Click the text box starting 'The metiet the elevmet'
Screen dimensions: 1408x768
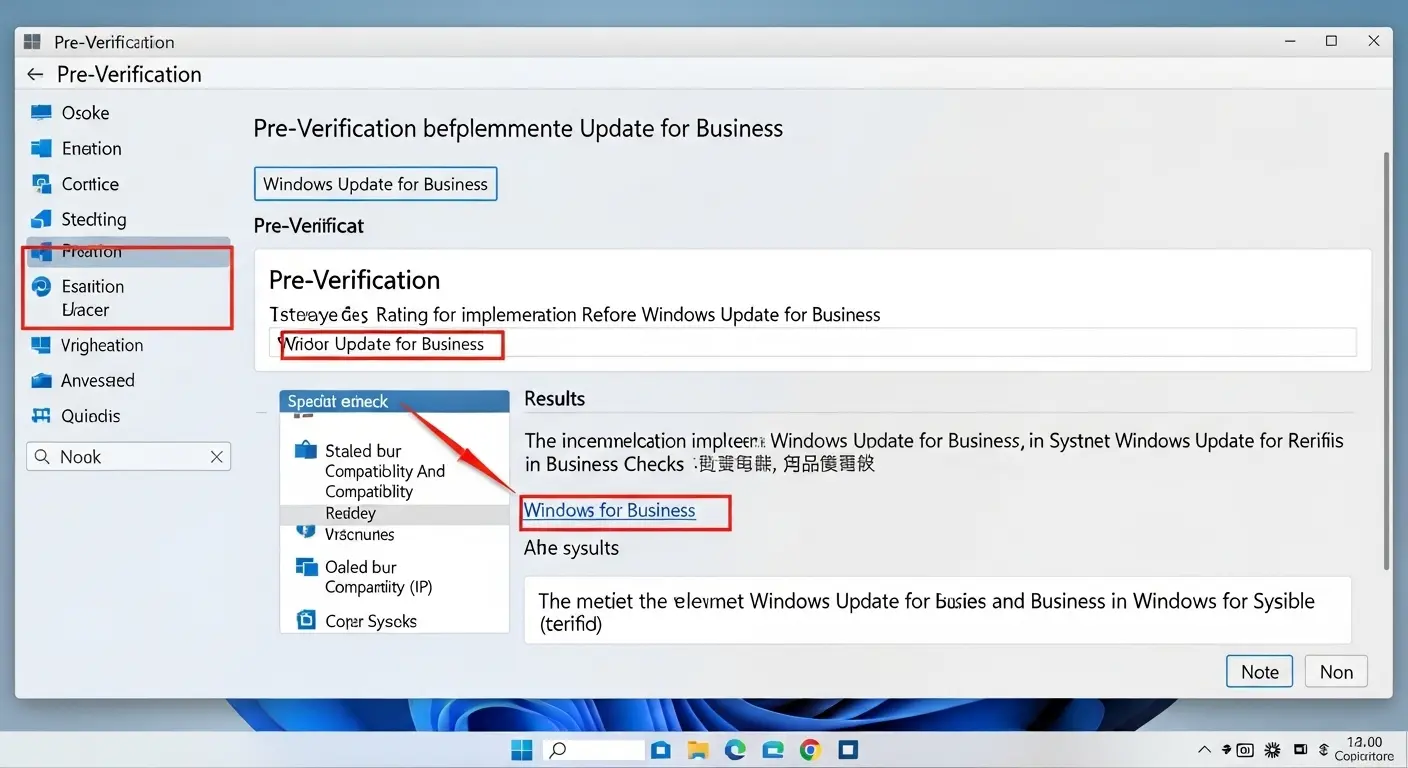point(938,610)
